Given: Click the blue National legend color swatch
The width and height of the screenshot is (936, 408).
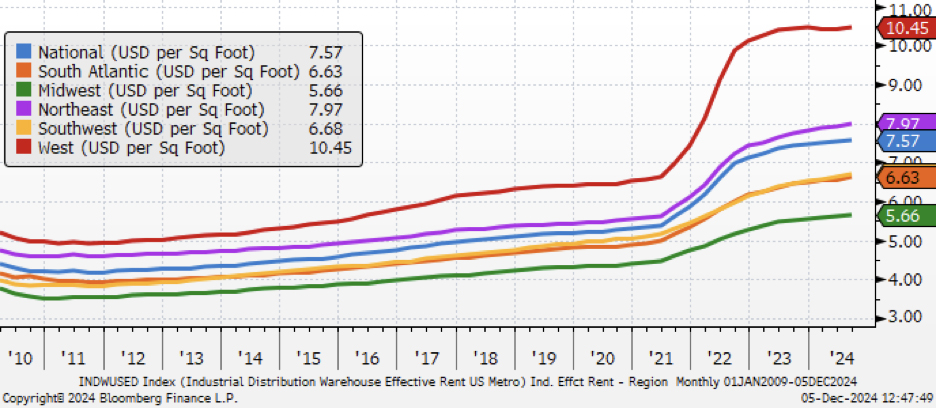Looking at the screenshot, I should pyautogui.click(x=23, y=53).
